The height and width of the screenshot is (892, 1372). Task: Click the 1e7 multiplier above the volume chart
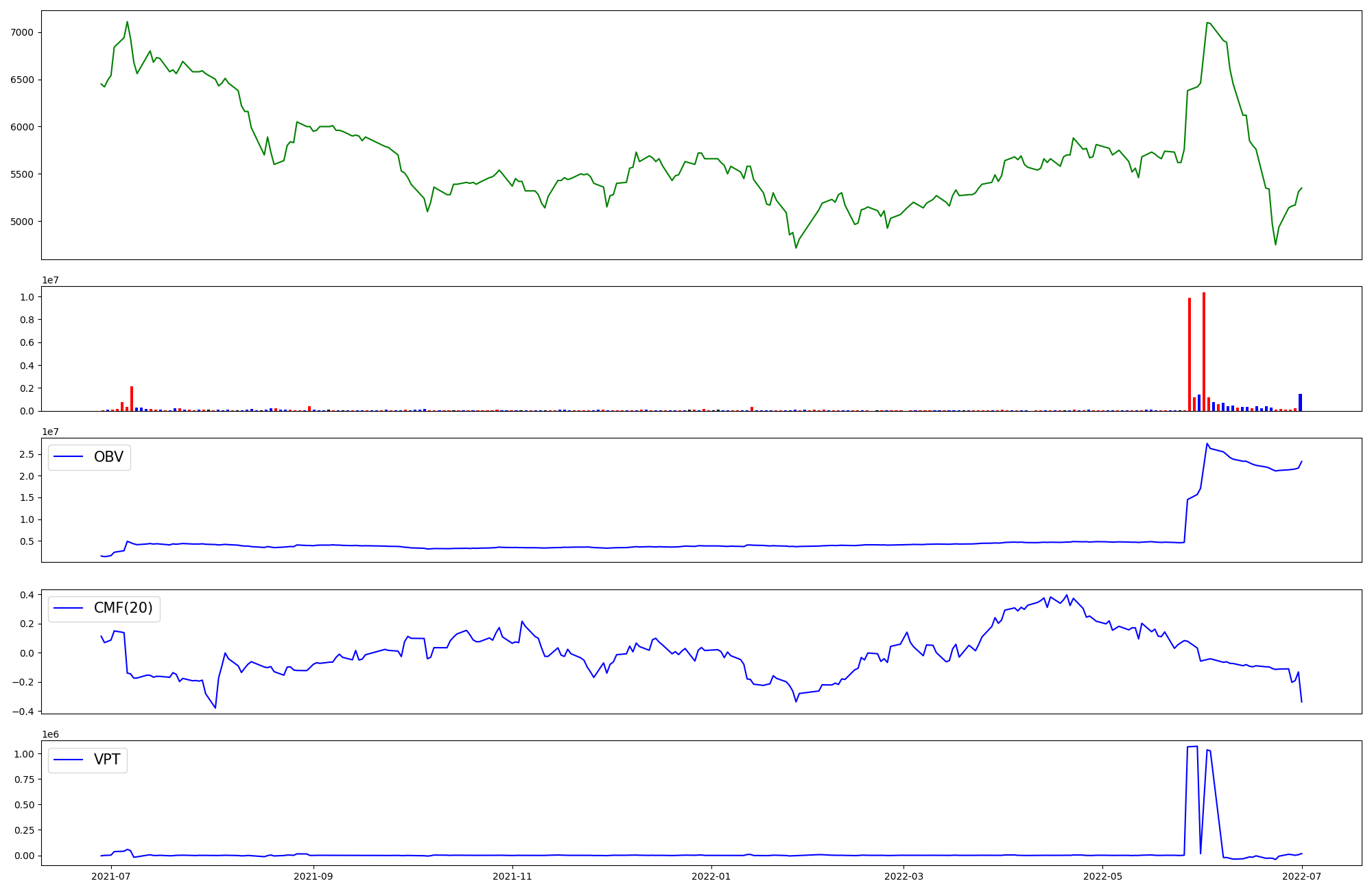[x=50, y=280]
